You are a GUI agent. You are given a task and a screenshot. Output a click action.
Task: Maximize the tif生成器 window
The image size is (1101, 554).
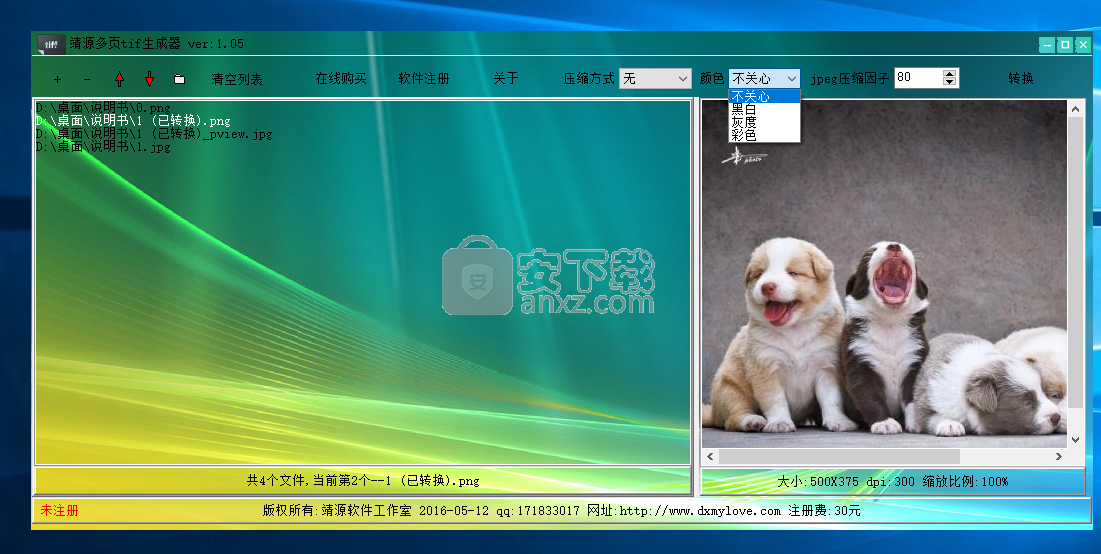[x=1065, y=45]
